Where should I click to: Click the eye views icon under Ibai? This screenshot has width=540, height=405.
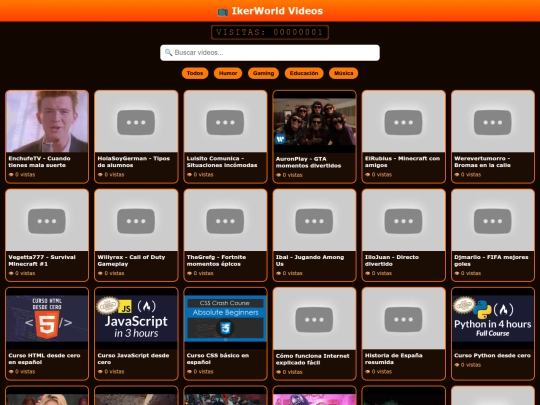pos(278,273)
